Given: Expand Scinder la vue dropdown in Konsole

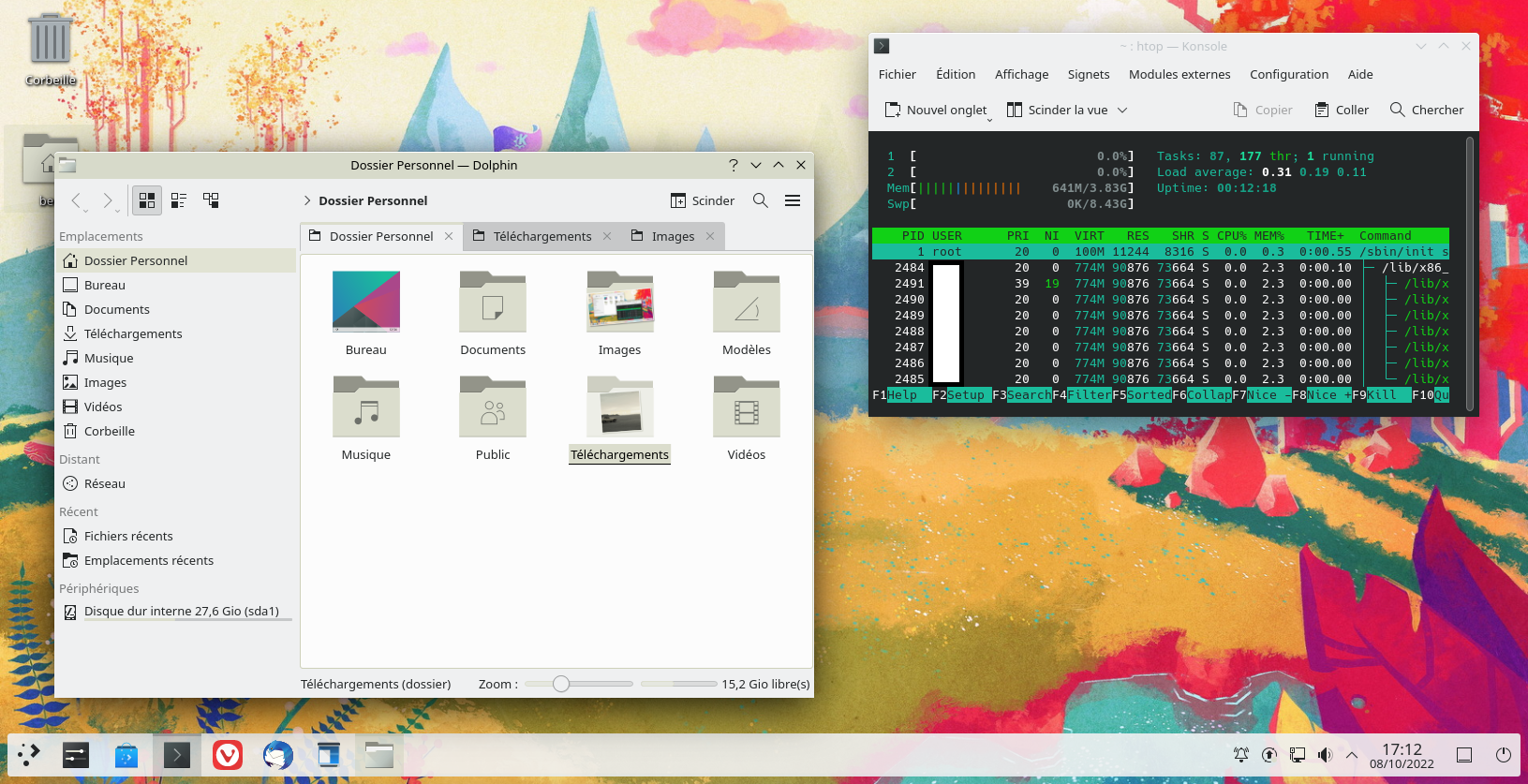Looking at the screenshot, I should (1122, 110).
